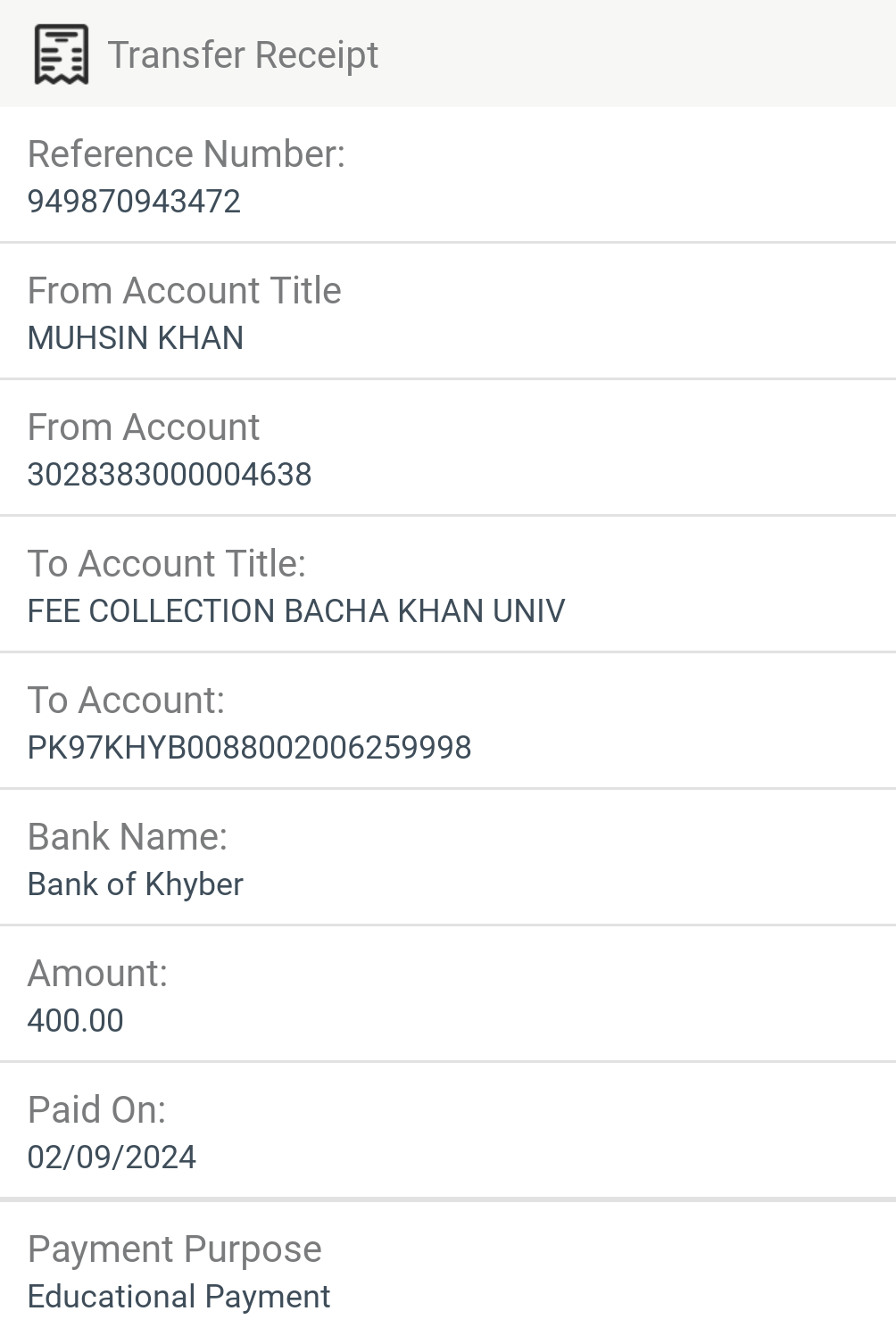This screenshot has width=896, height=1336.
Task: Tap Bank of Khyber value
Action: [136, 884]
